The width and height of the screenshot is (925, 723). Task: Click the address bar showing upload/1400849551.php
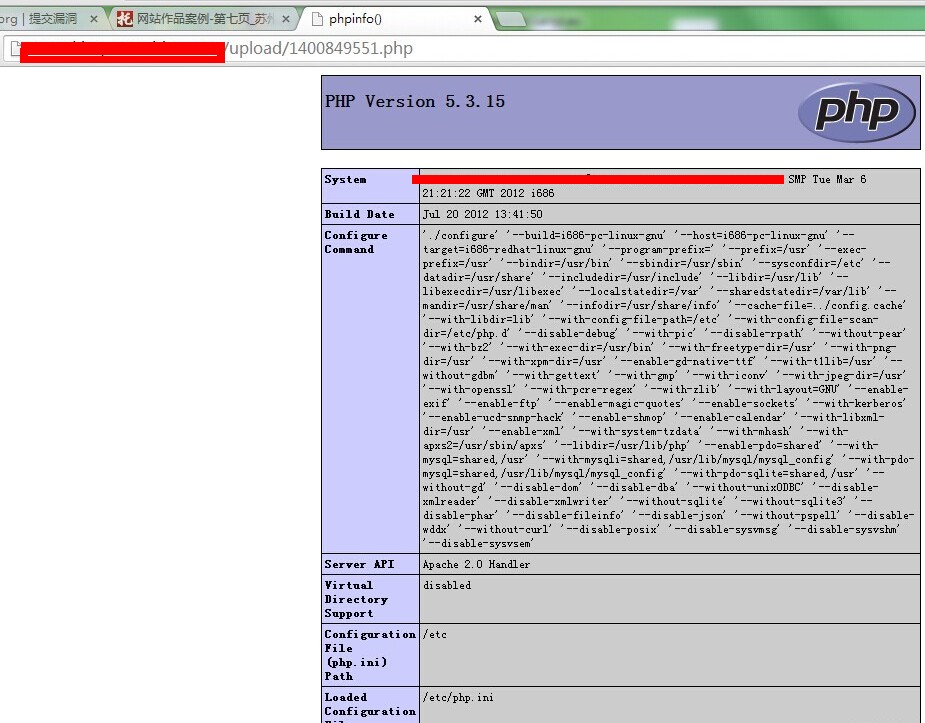coord(466,48)
